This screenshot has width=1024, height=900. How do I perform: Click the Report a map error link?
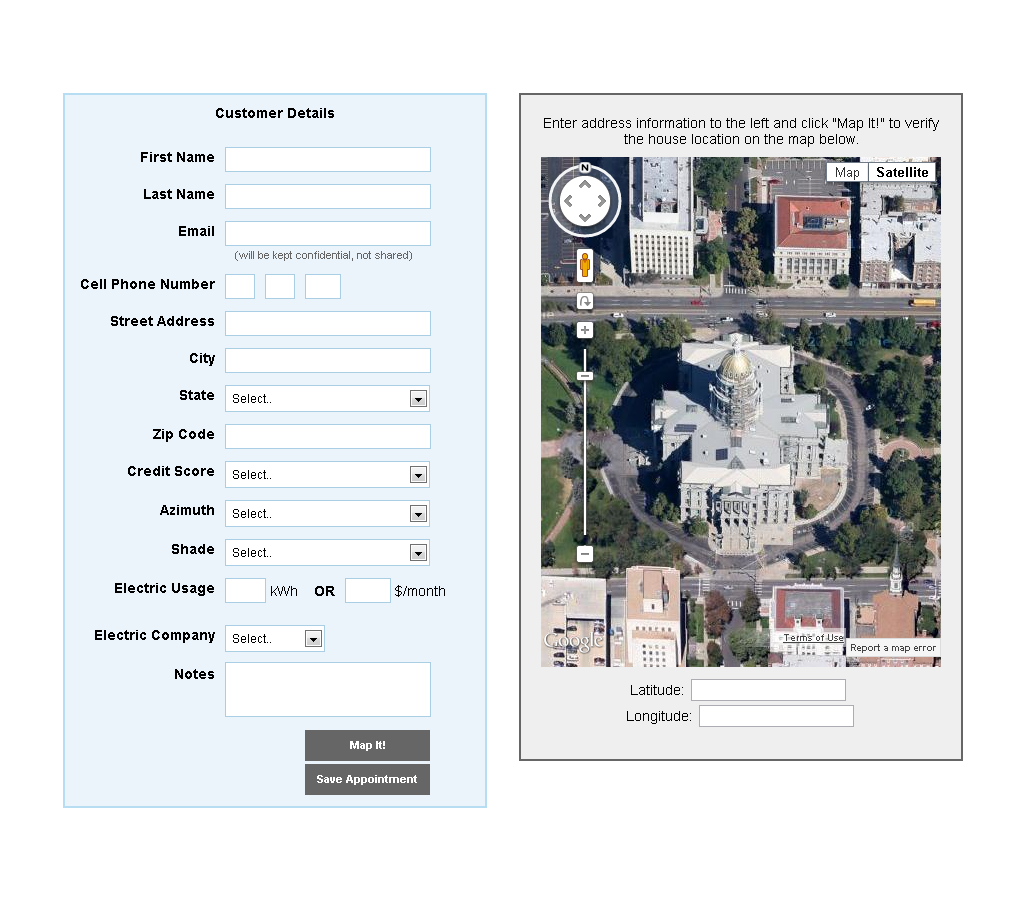tap(893, 648)
